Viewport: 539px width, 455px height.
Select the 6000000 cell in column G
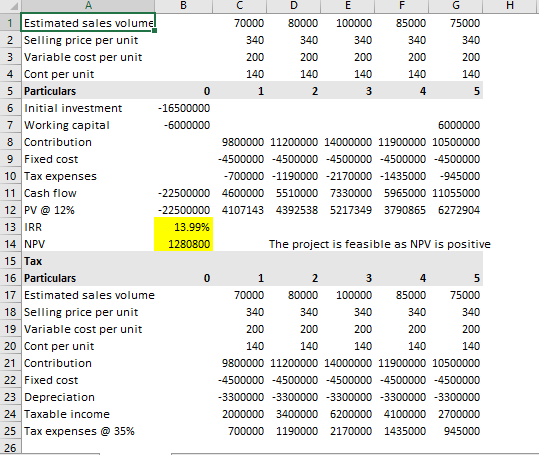[x=455, y=125]
